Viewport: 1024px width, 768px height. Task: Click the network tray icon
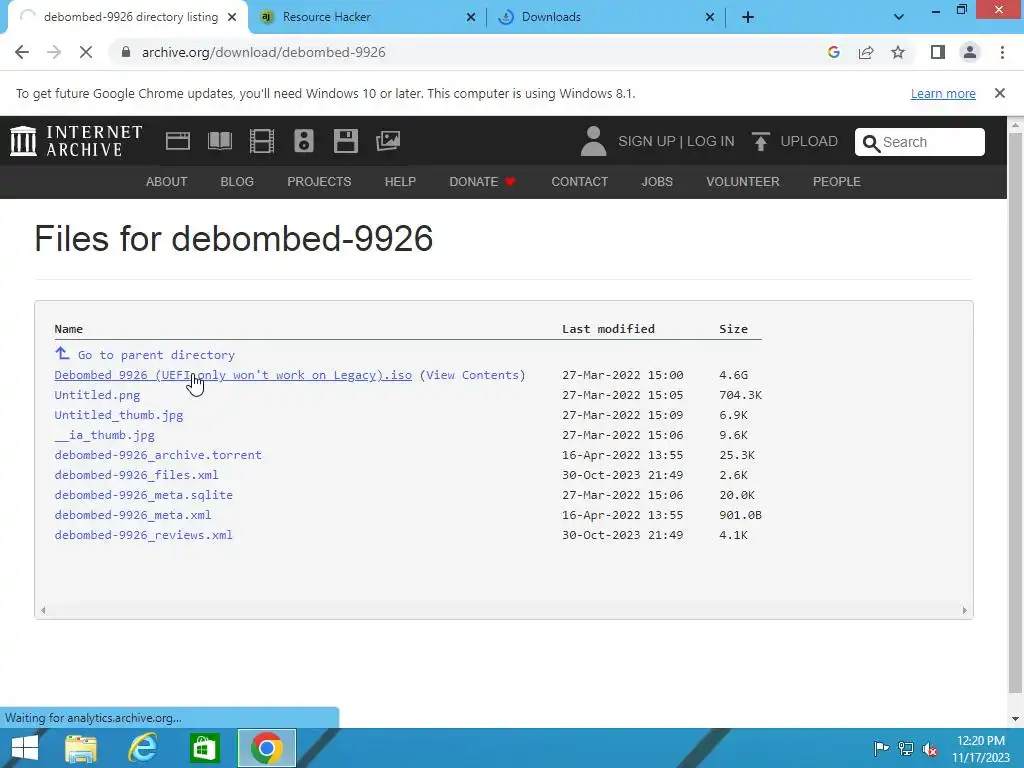tap(906, 748)
